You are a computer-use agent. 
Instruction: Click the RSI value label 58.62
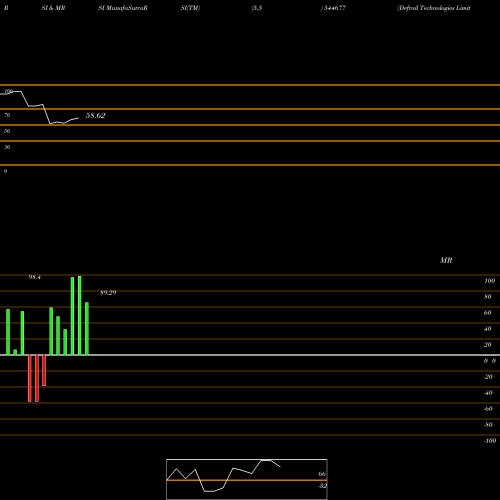coord(95,116)
